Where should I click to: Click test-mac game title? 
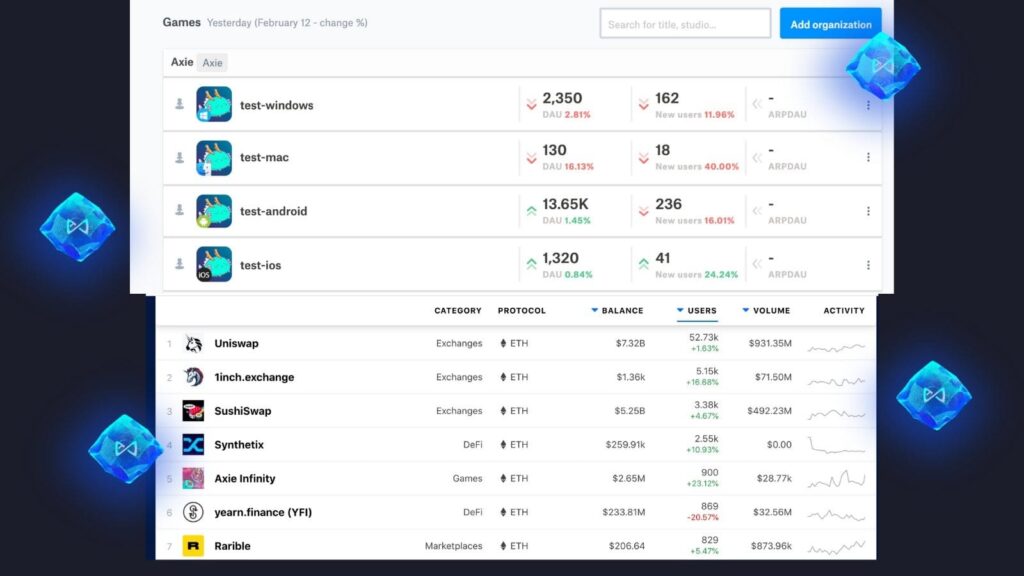tap(264, 157)
